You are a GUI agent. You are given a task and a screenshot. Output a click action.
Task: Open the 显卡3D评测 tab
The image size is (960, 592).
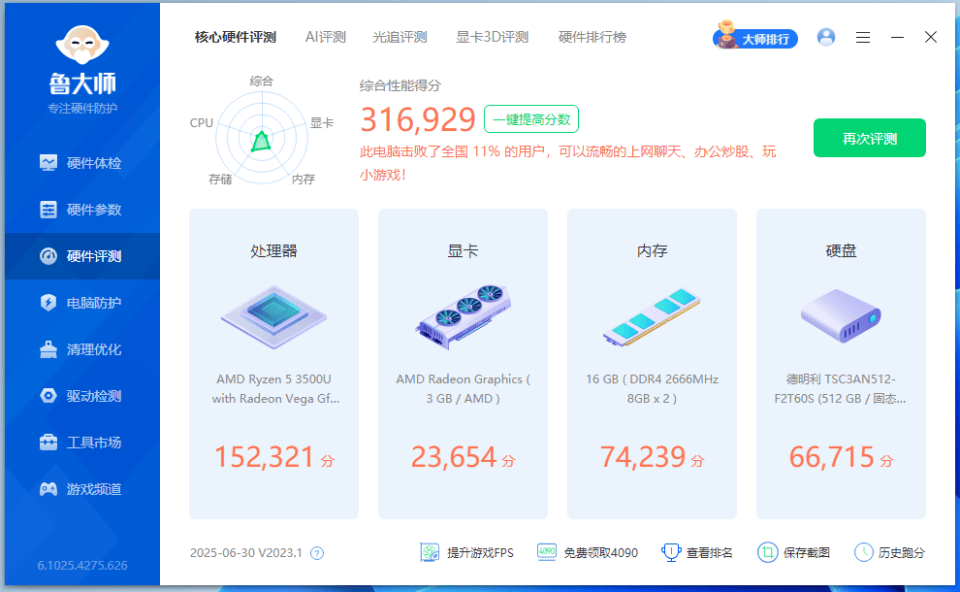pyautogui.click(x=492, y=37)
